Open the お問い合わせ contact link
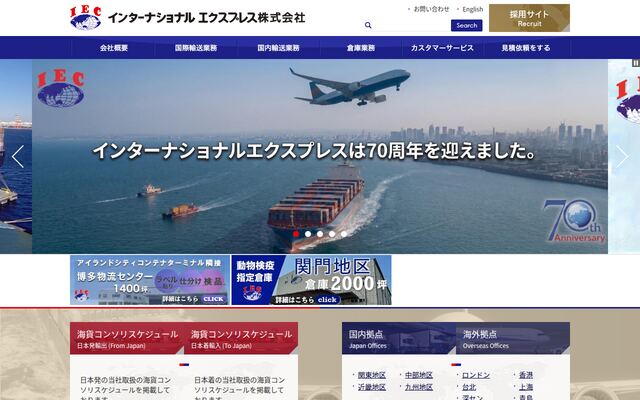 431,9
